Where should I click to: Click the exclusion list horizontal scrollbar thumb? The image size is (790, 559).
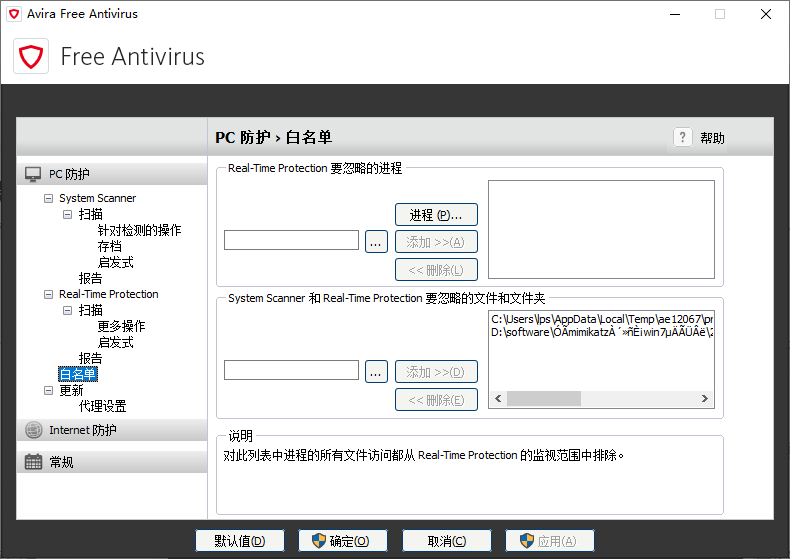[x=544, y=399]
